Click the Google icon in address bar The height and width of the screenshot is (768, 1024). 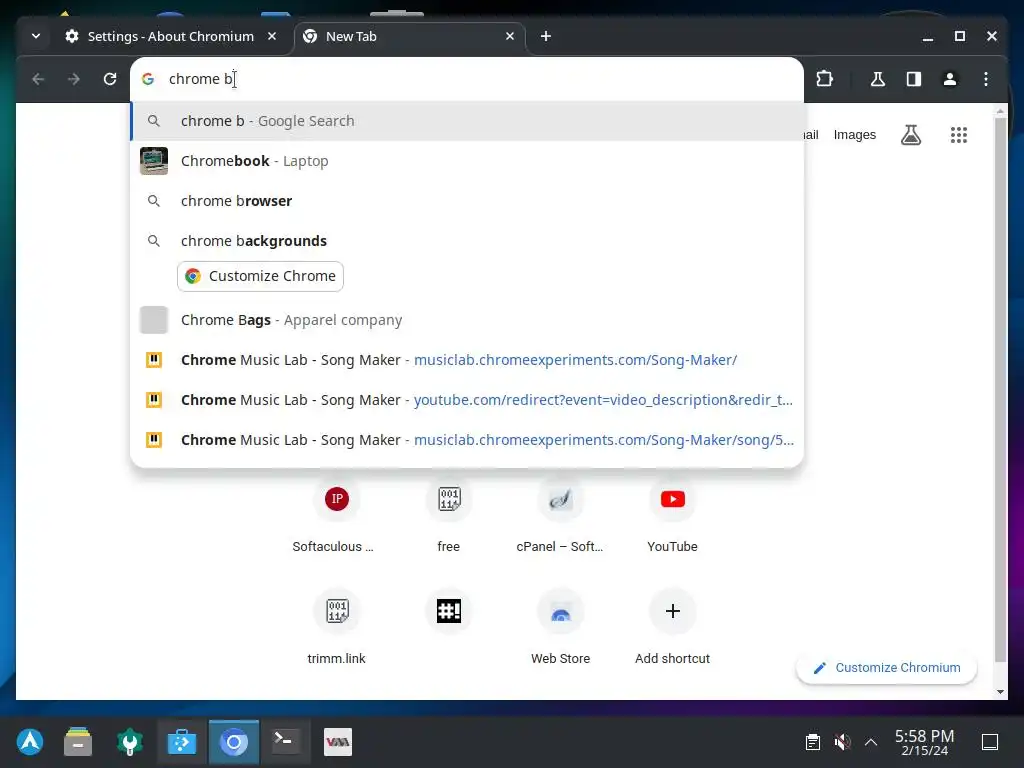(x=148, y=79)
